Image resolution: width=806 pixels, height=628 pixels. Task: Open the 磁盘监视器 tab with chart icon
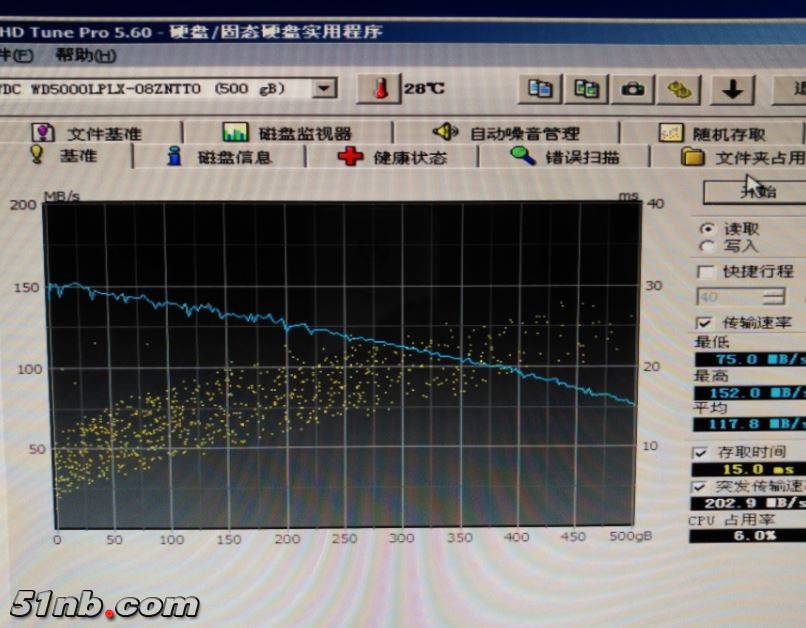pos(286,133)
